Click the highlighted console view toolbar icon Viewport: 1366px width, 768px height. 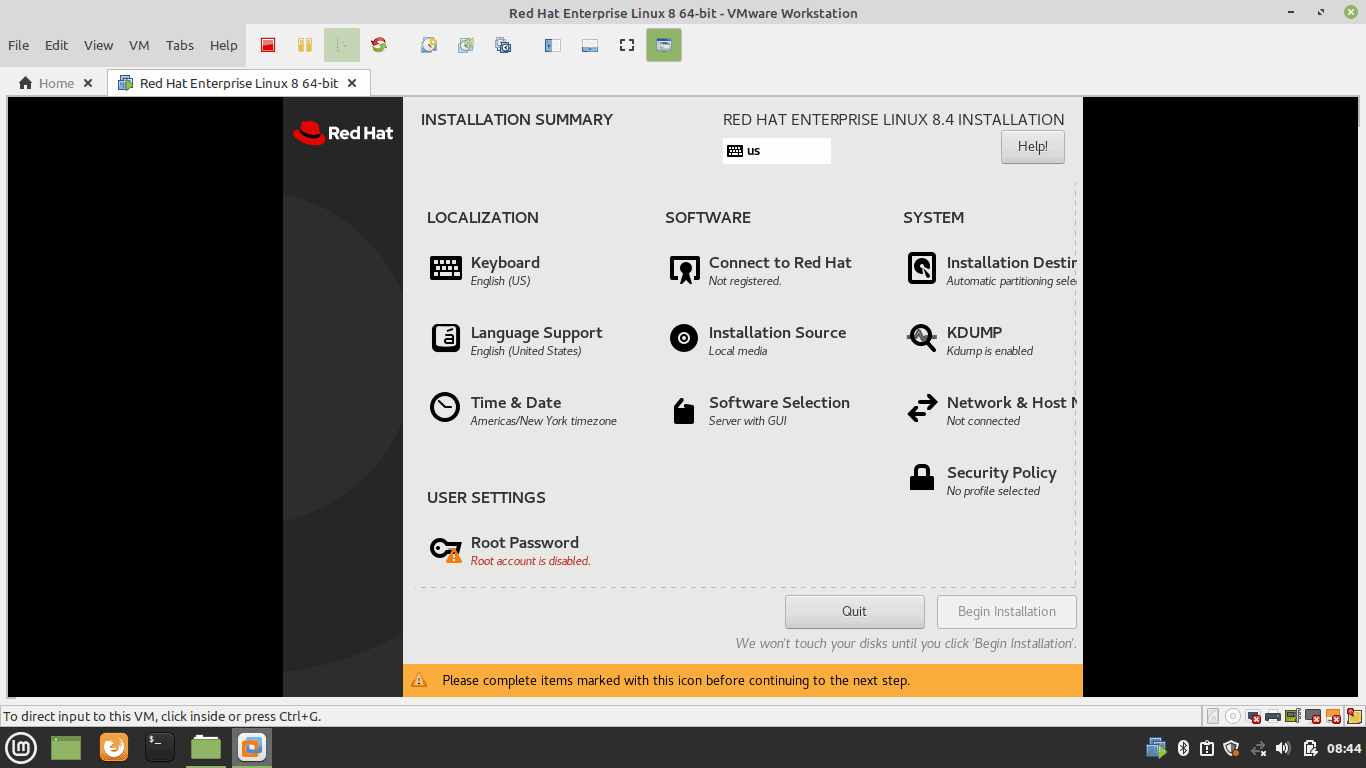click(664, 45)
